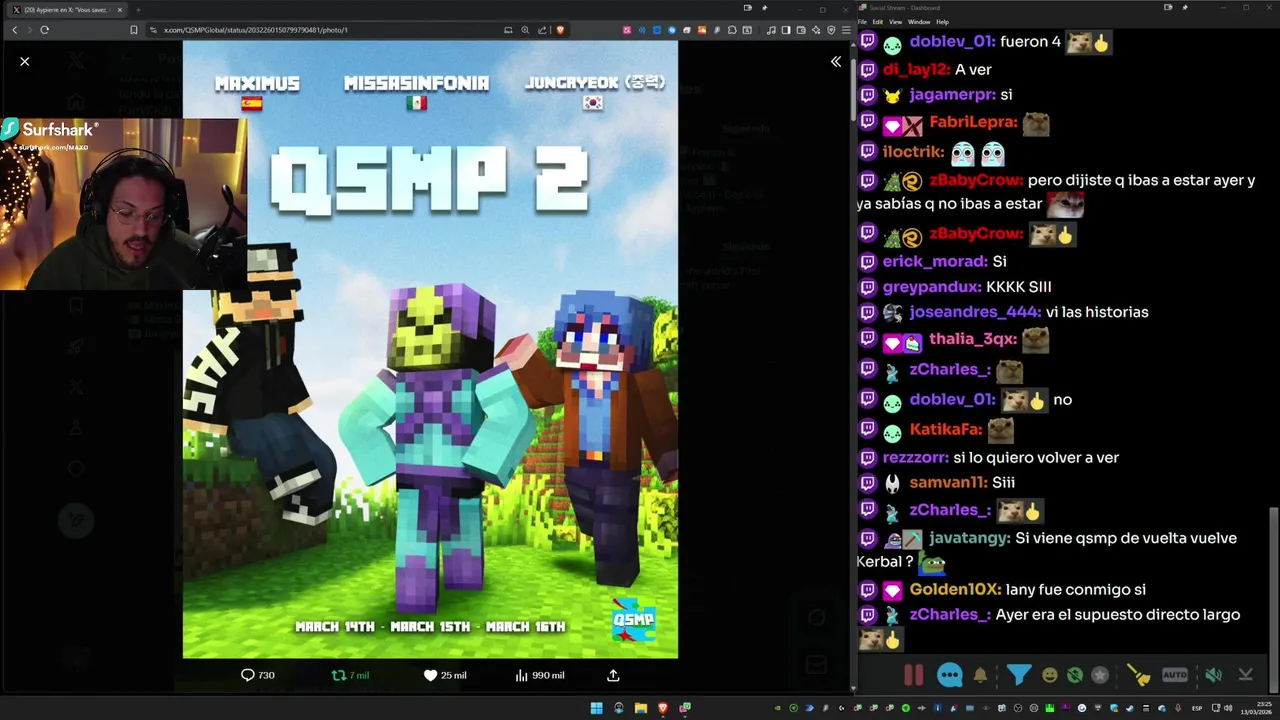Image resolution: width=1280 pixels, height=720 pixels.
Task: Open the replies icon showing 730
Action: tap(258, 675)
